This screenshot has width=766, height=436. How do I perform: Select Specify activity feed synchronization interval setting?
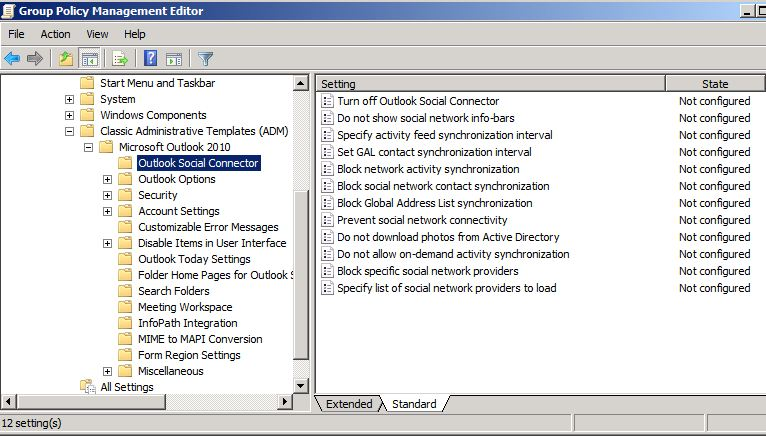[x=445, y=135]
